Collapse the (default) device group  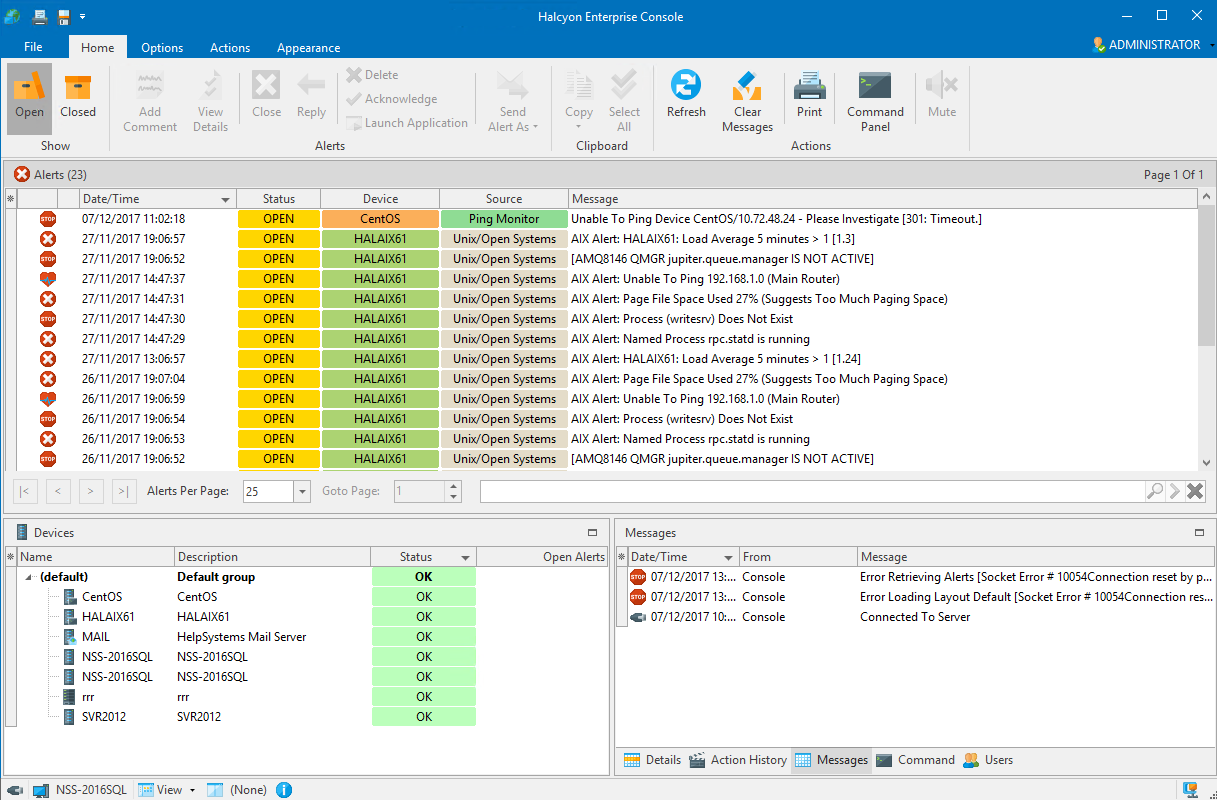tap(28, 577)
